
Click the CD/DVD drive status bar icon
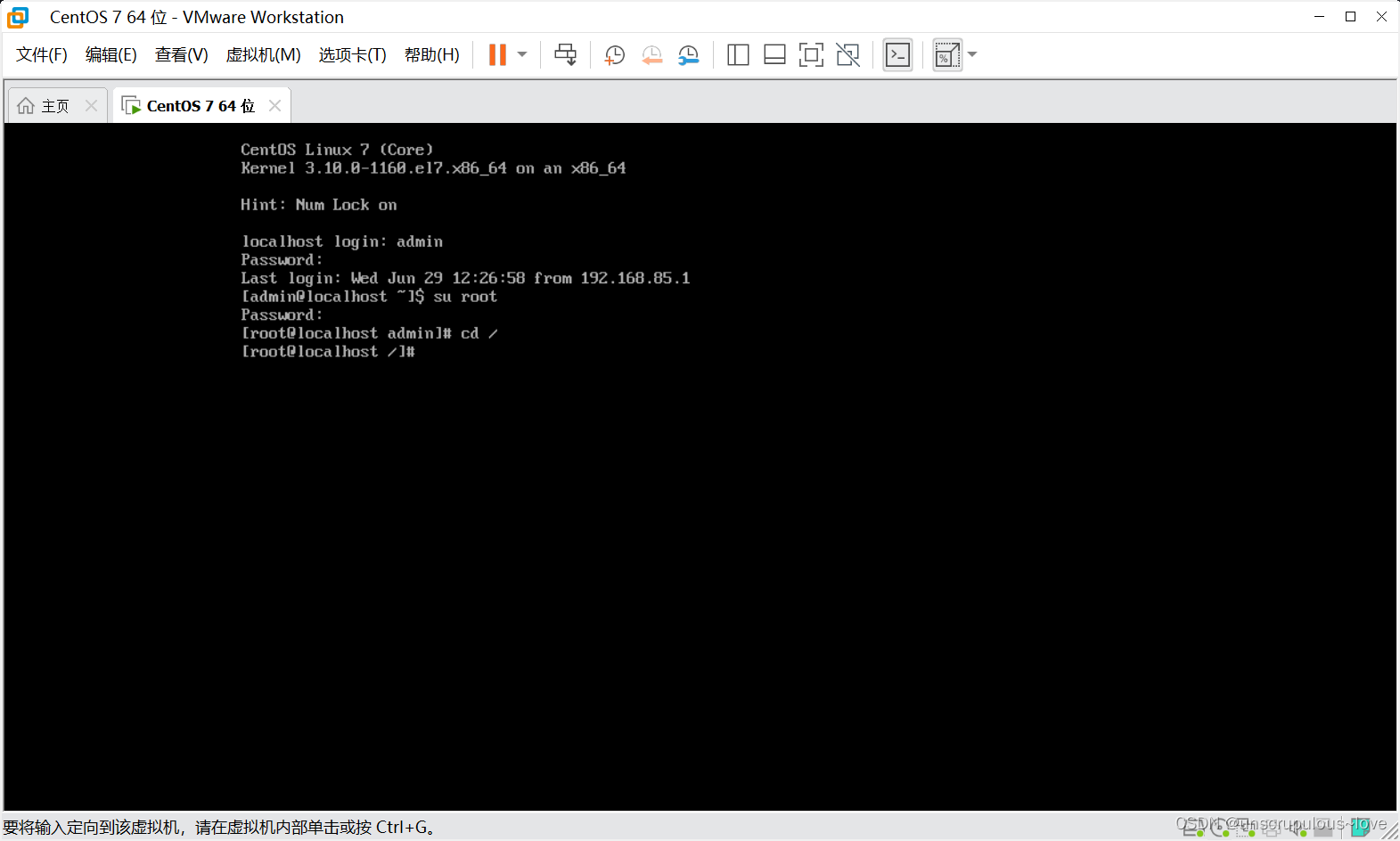click(x=1219, y=827)
